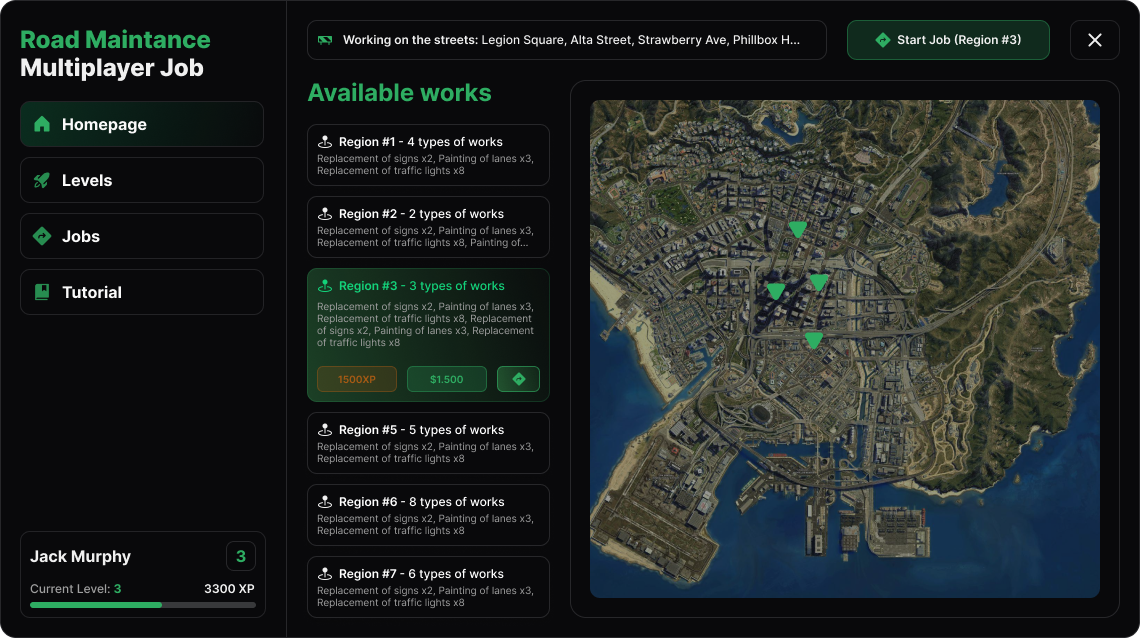Click the diamond icon in Start Job button
Screen dimensions: 1140x638
click(x=883, y=40)
